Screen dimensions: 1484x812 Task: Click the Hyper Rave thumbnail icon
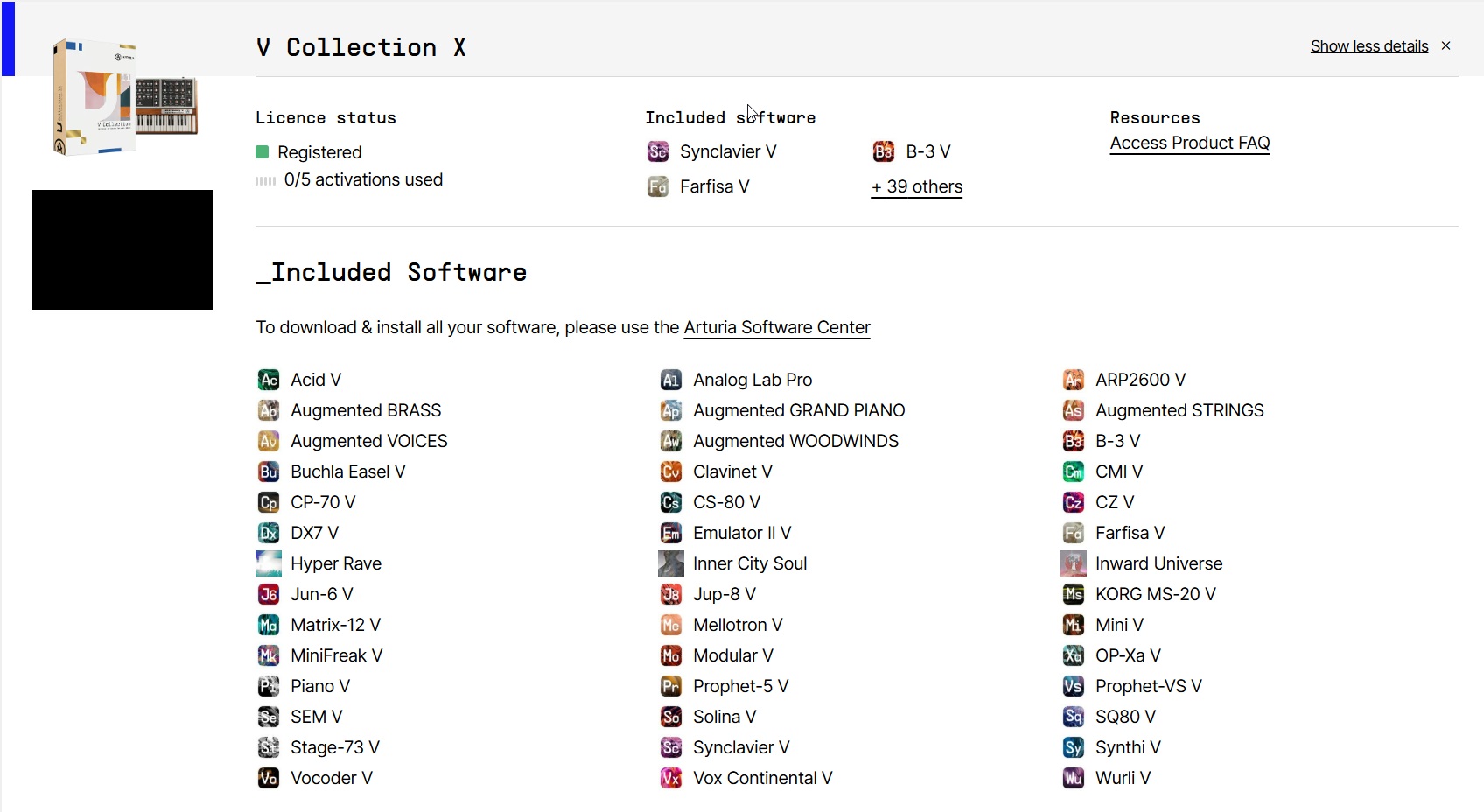click(269, 563)
